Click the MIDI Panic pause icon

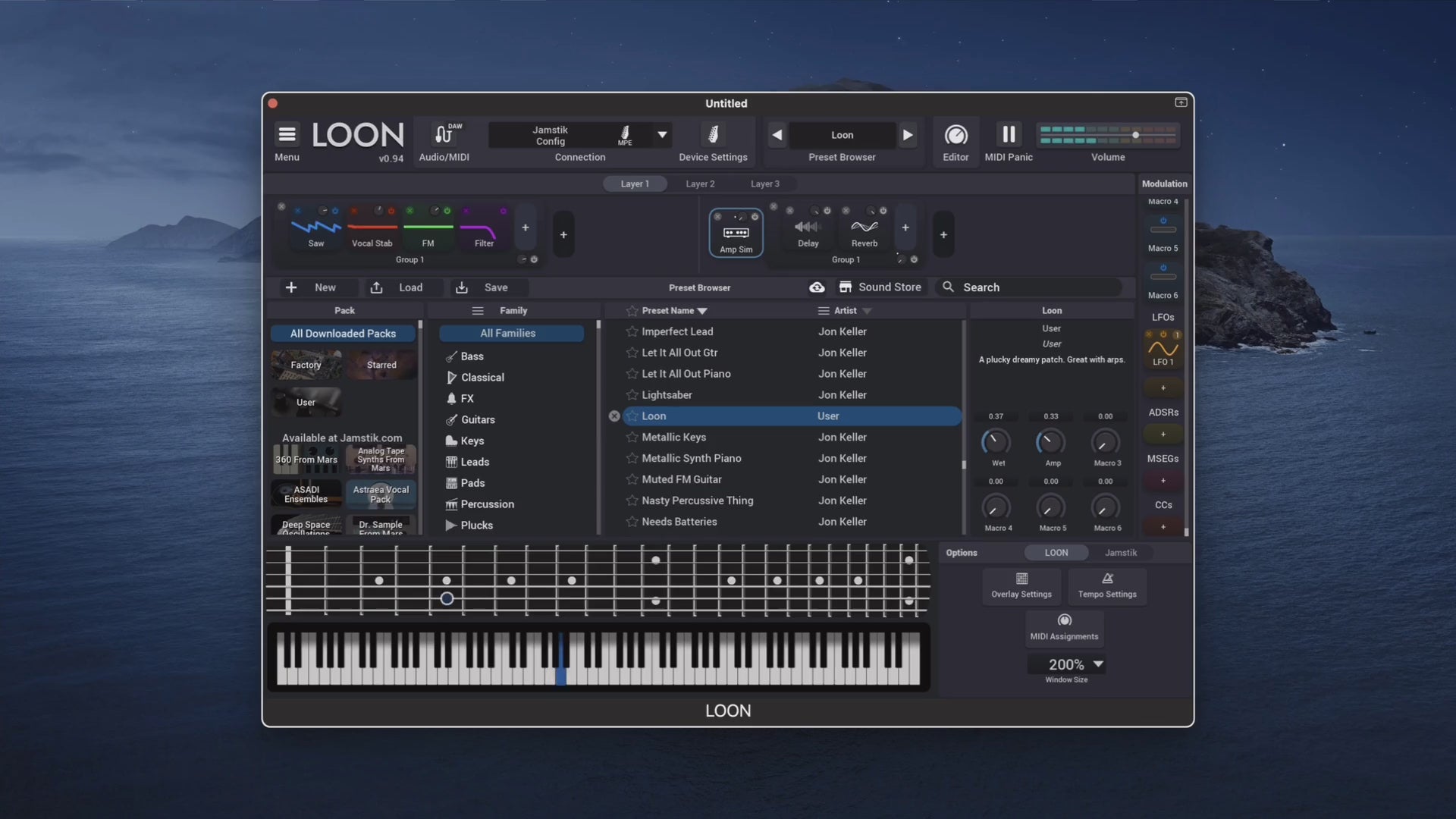tap(1009, 134)
